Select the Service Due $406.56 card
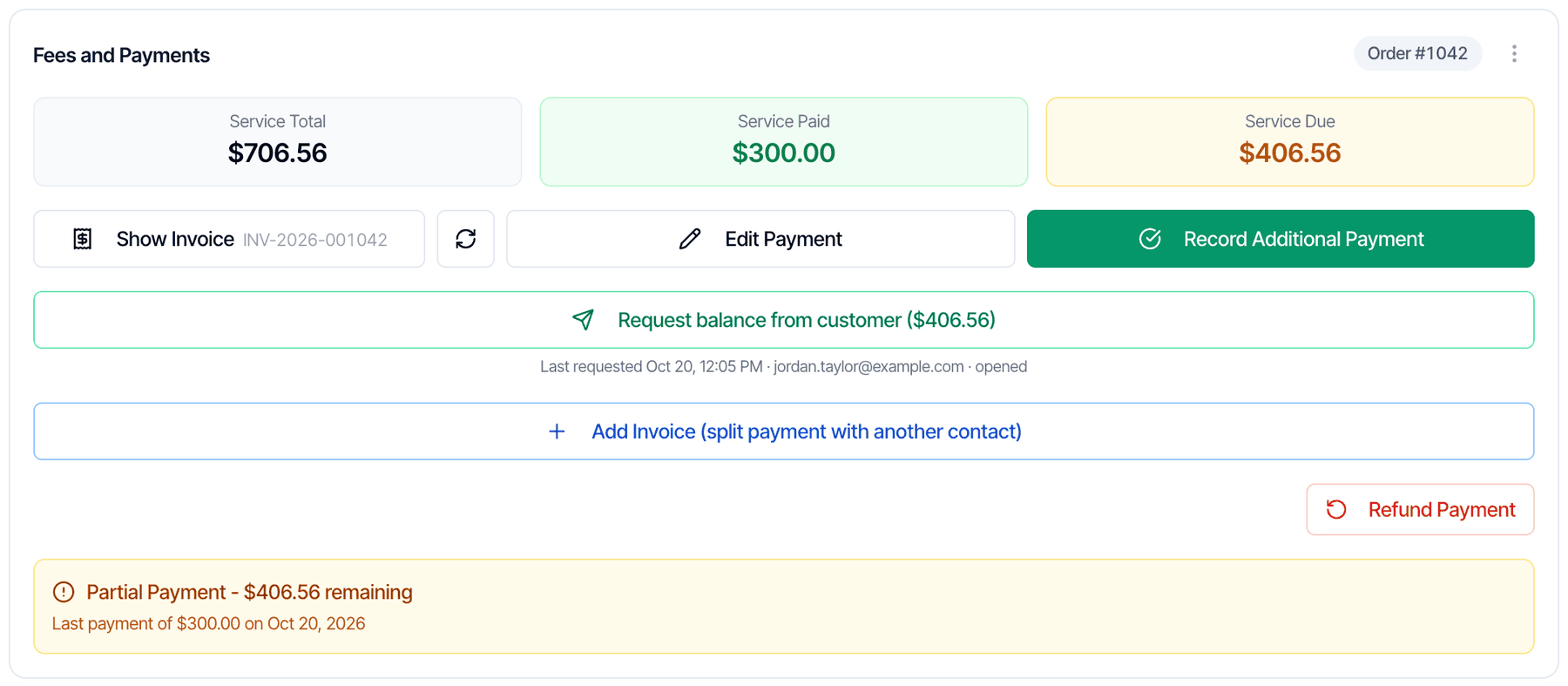This screenshot has width=1568, height=686. point(1290,141)
